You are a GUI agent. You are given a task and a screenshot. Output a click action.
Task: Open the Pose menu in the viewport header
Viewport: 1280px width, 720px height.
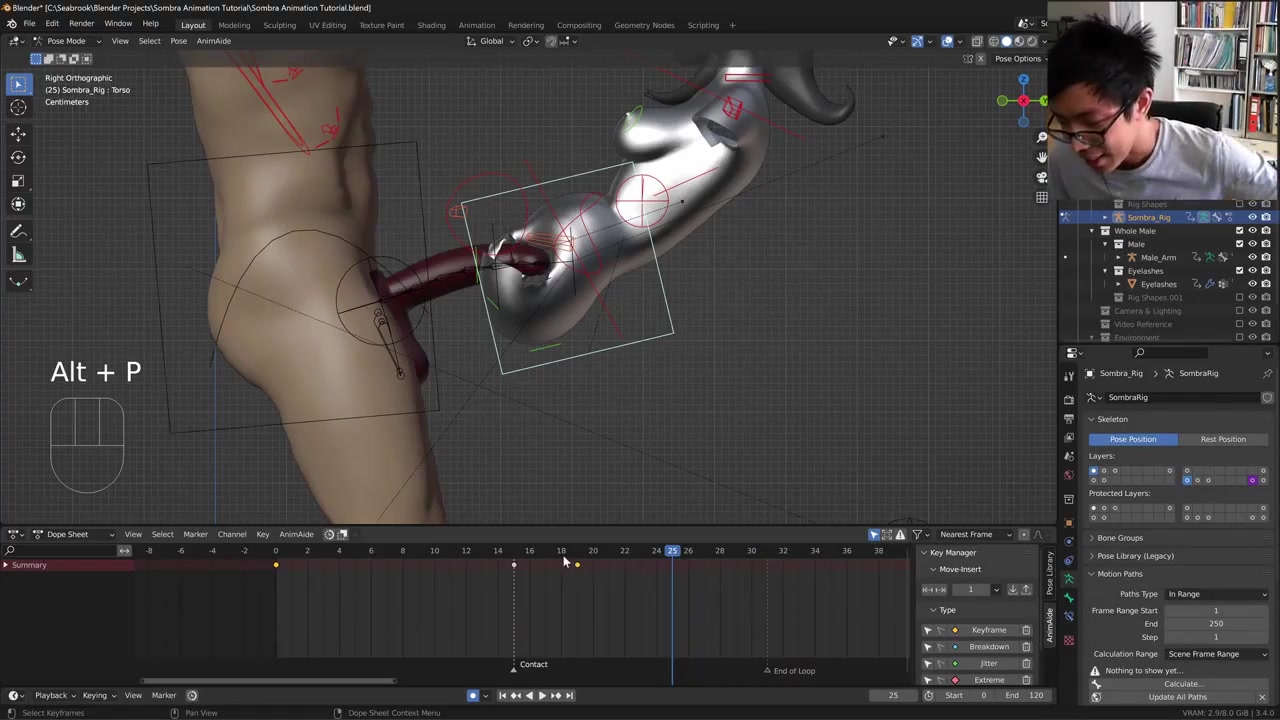click(178, 41)
